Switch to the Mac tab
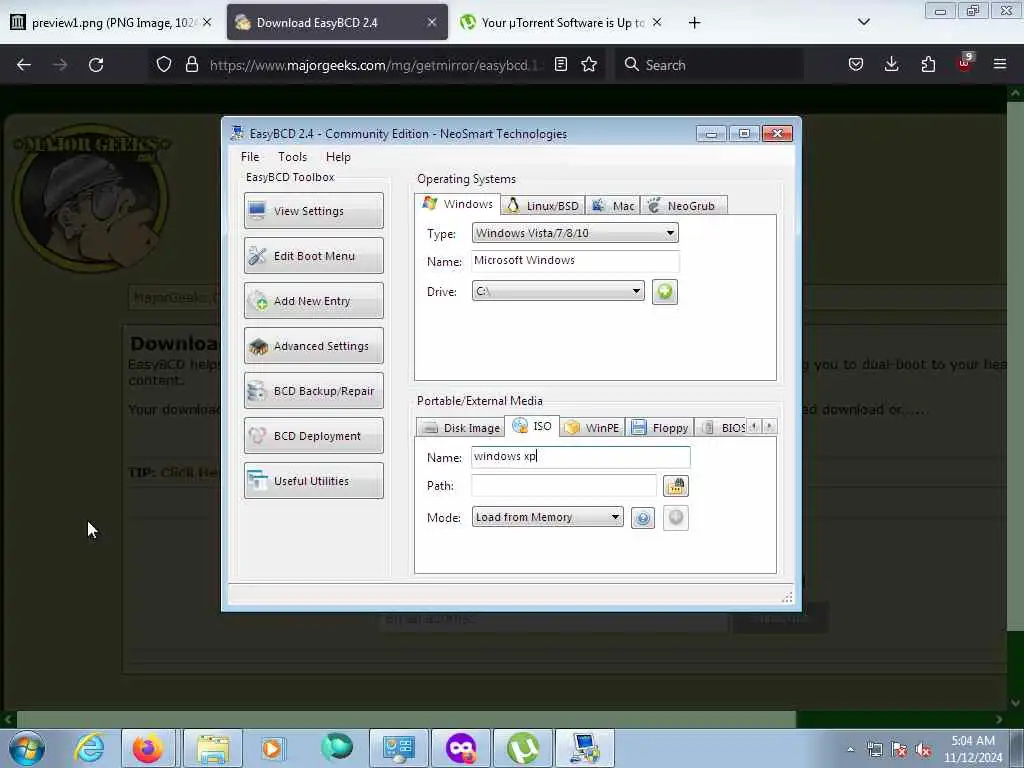The height and width of the screenshot is (768, 1024). [613, 206]
